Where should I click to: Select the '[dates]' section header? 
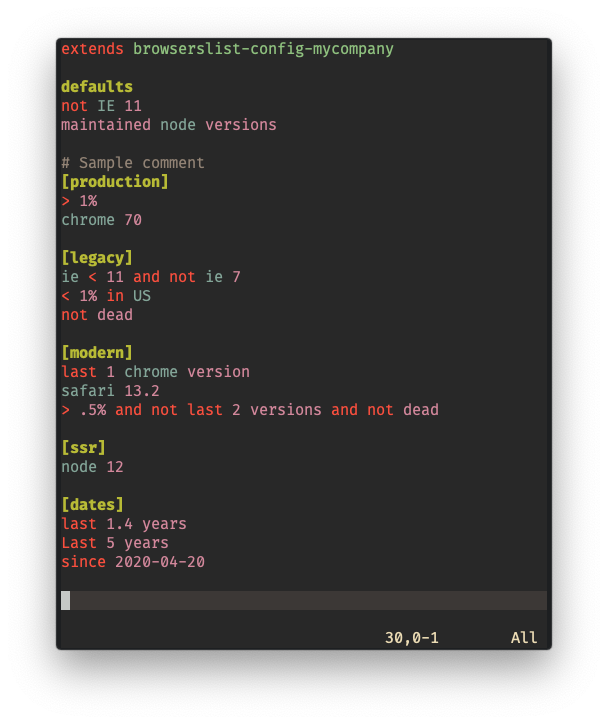click(x=92, y=505)
